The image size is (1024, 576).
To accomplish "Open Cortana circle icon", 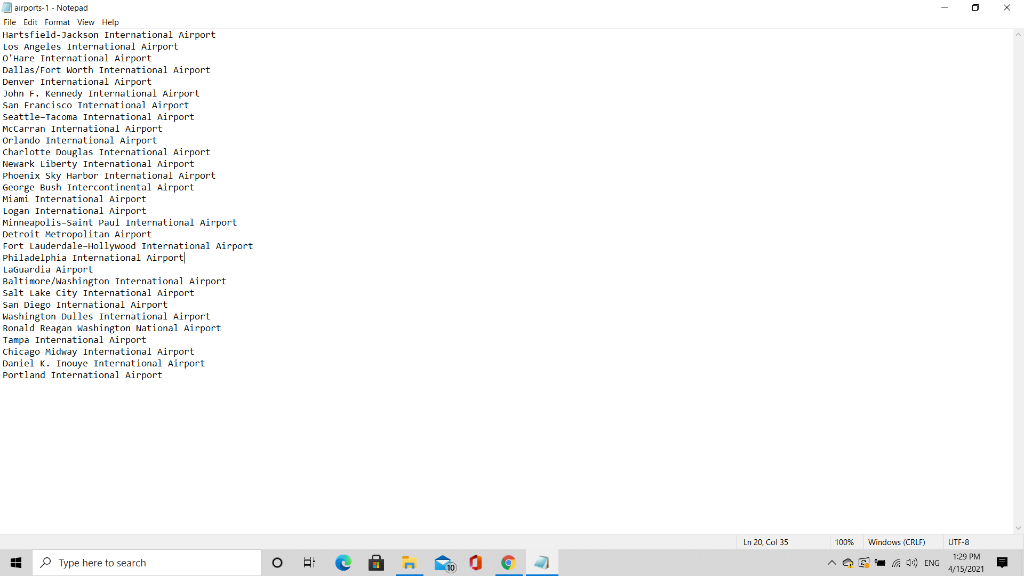I will coord(277,563).
